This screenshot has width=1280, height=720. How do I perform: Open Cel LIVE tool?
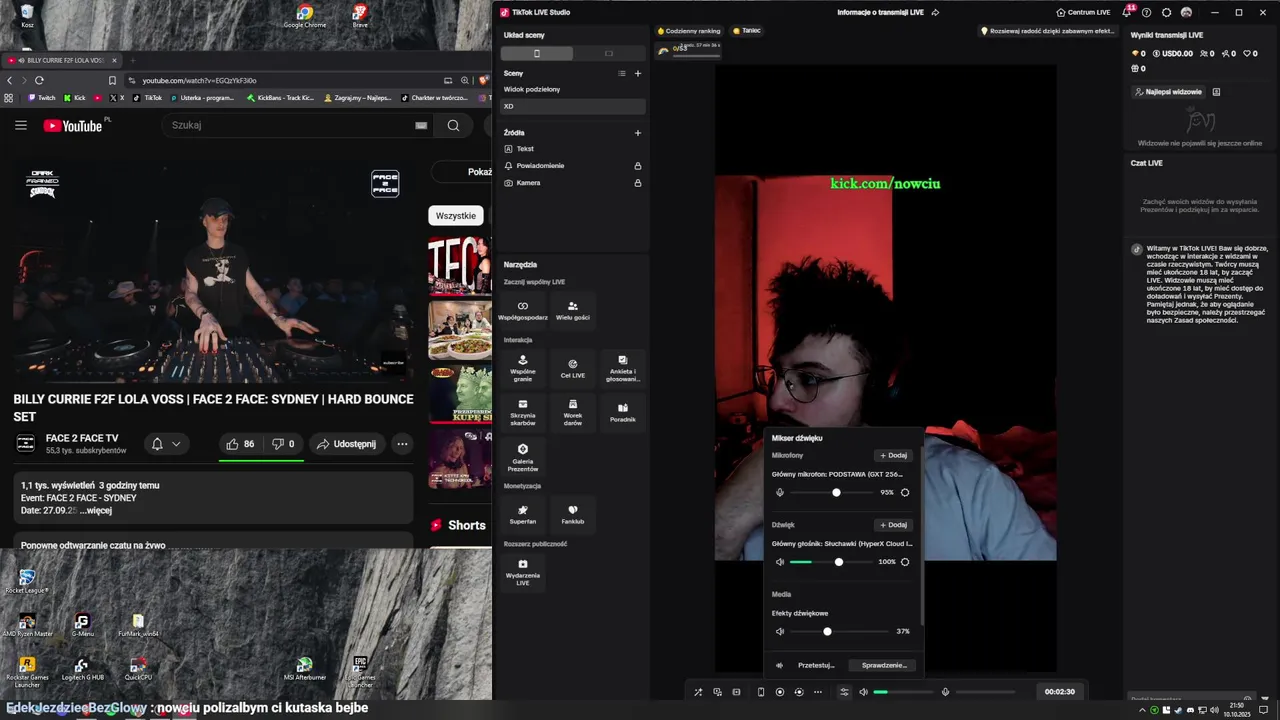pyautogui.click(x=573, y=369)
